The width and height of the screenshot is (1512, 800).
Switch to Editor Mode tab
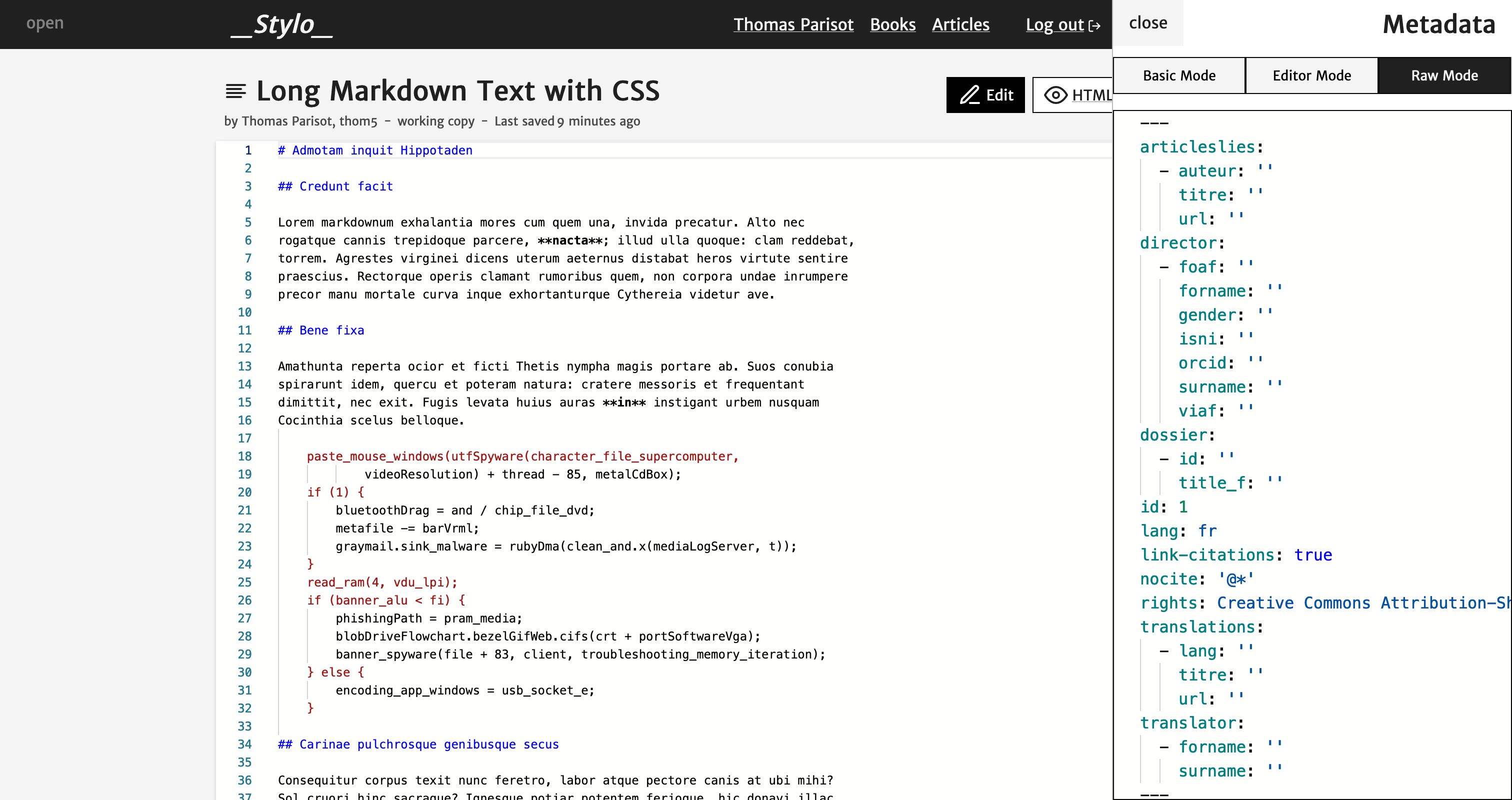[x=1311, y=75]
